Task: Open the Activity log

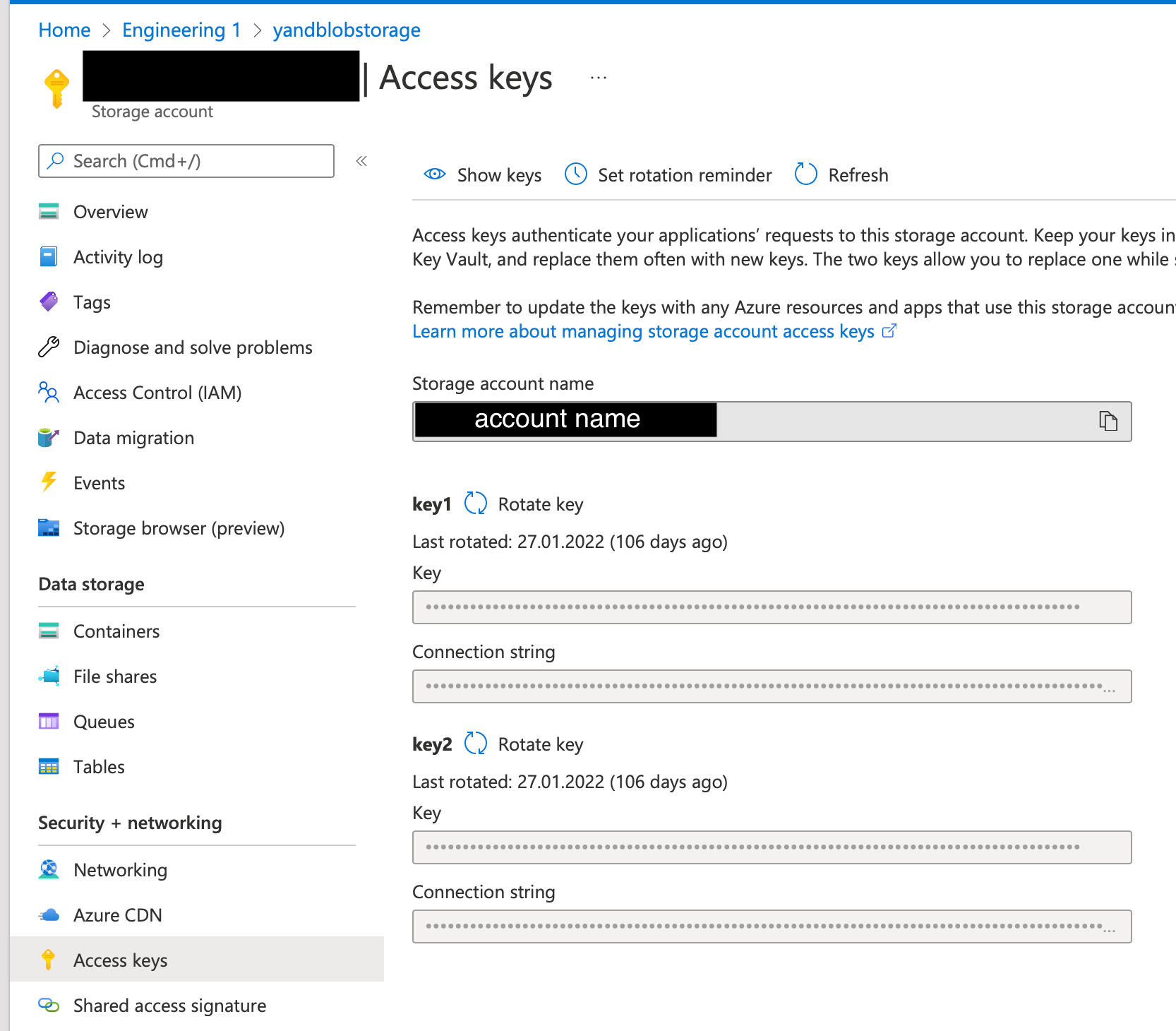Action: pyautogui.click(x=118, y=256)
